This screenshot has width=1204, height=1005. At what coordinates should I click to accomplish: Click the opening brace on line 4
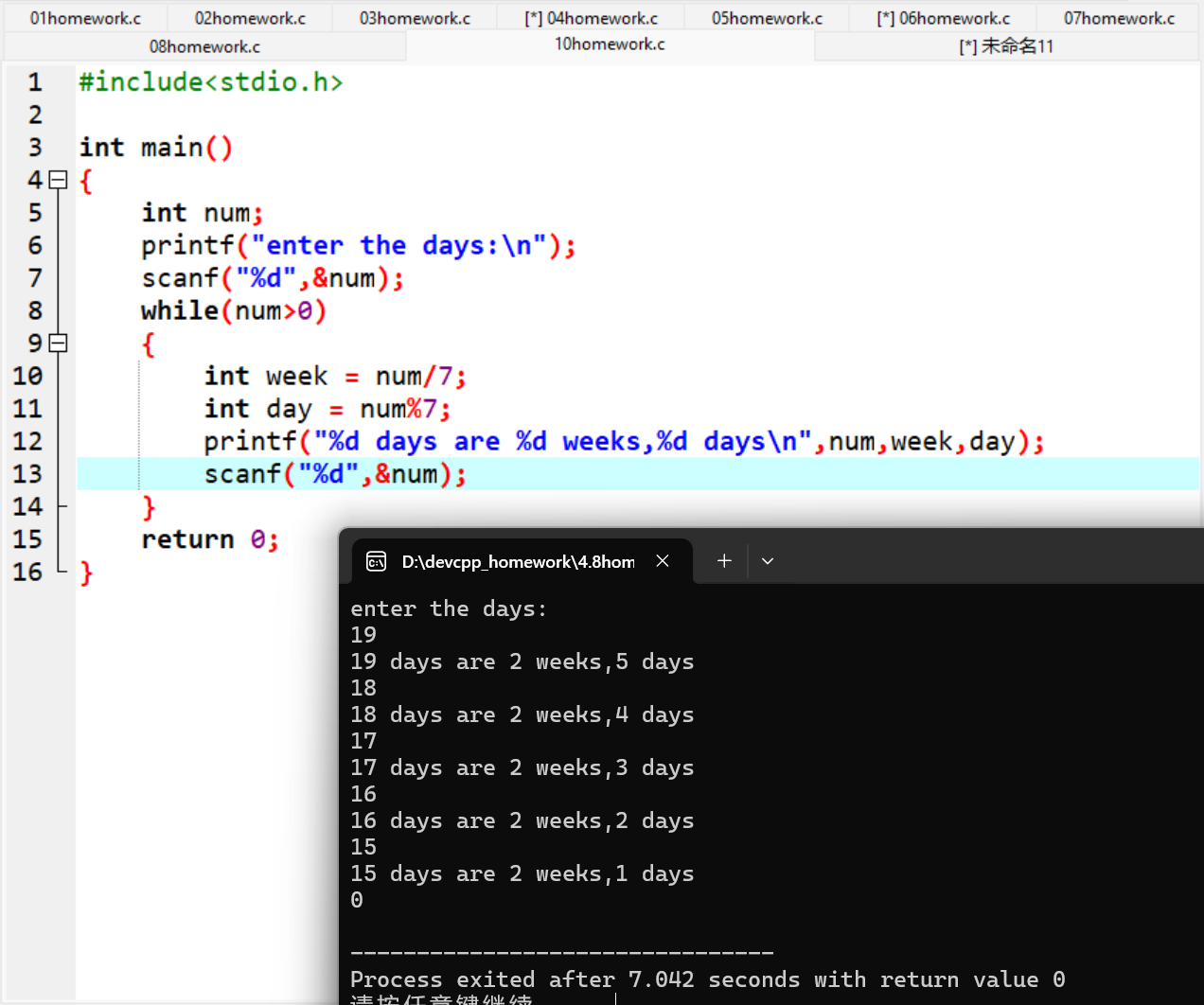pos(86,181)
